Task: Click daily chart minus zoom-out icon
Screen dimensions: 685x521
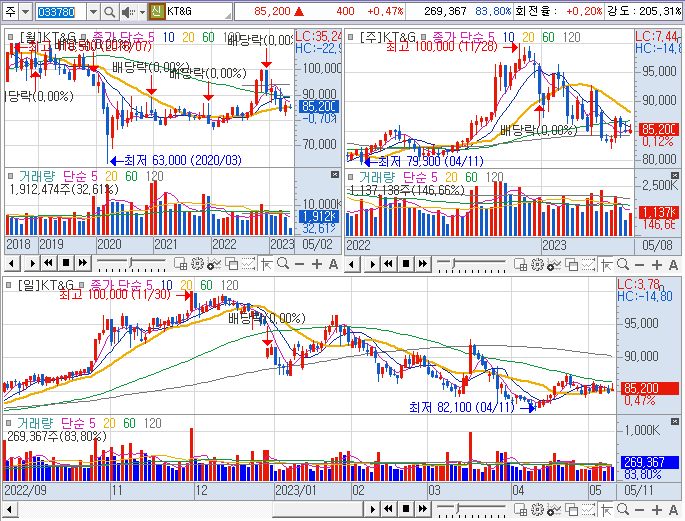Action: coord(640,510)
